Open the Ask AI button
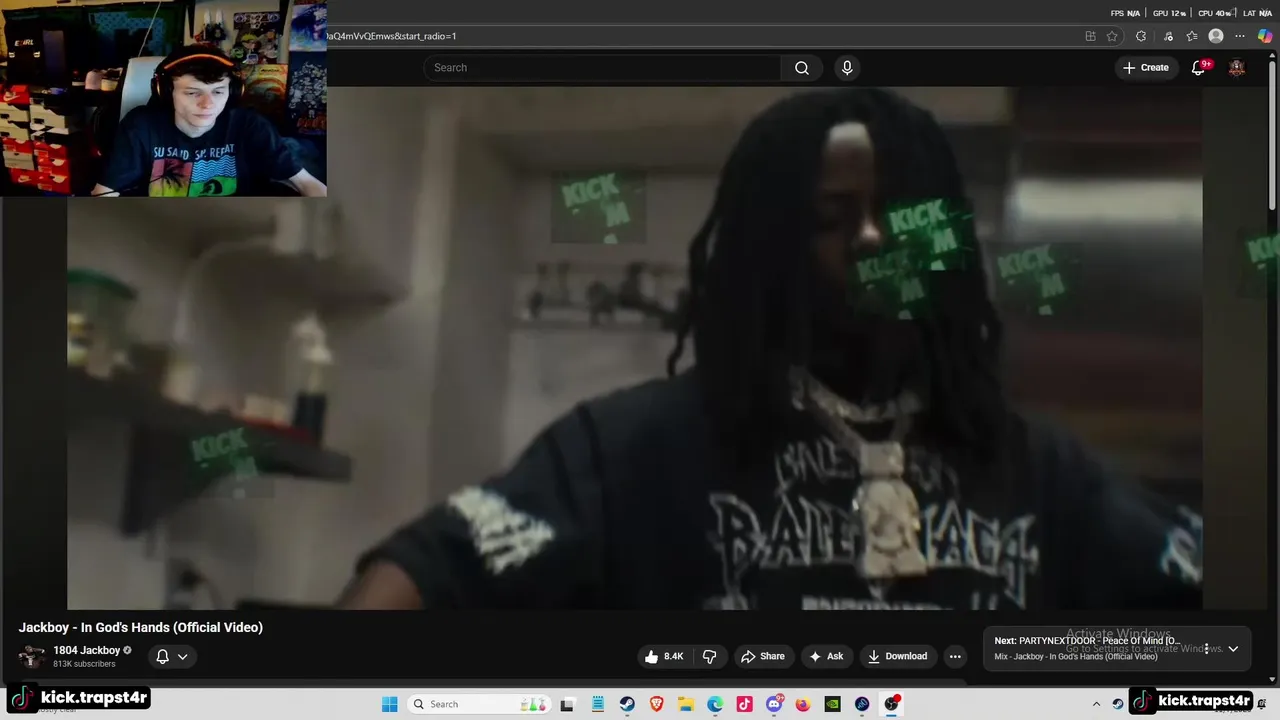This screenshot has width=1280, height=720. click(x=826, y=656)
